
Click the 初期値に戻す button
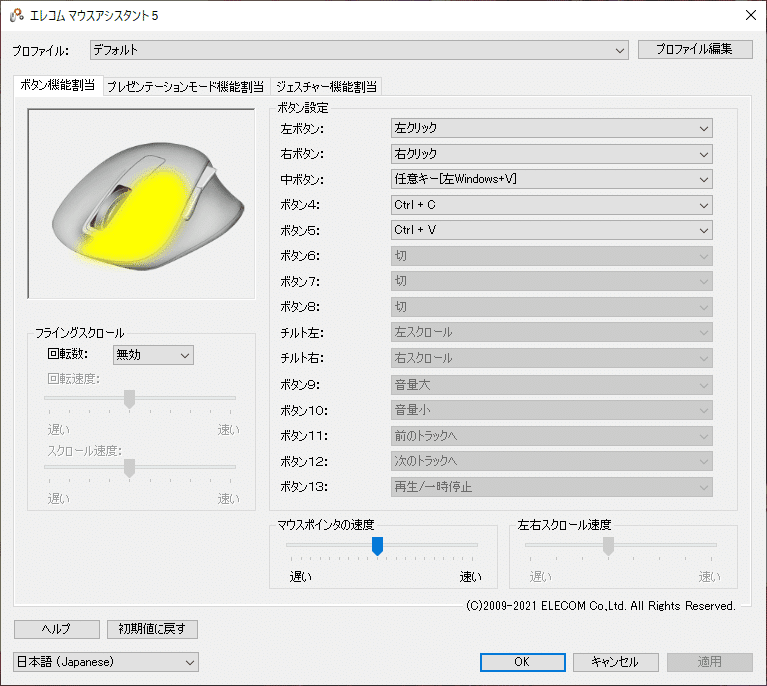tap(152, 629)
